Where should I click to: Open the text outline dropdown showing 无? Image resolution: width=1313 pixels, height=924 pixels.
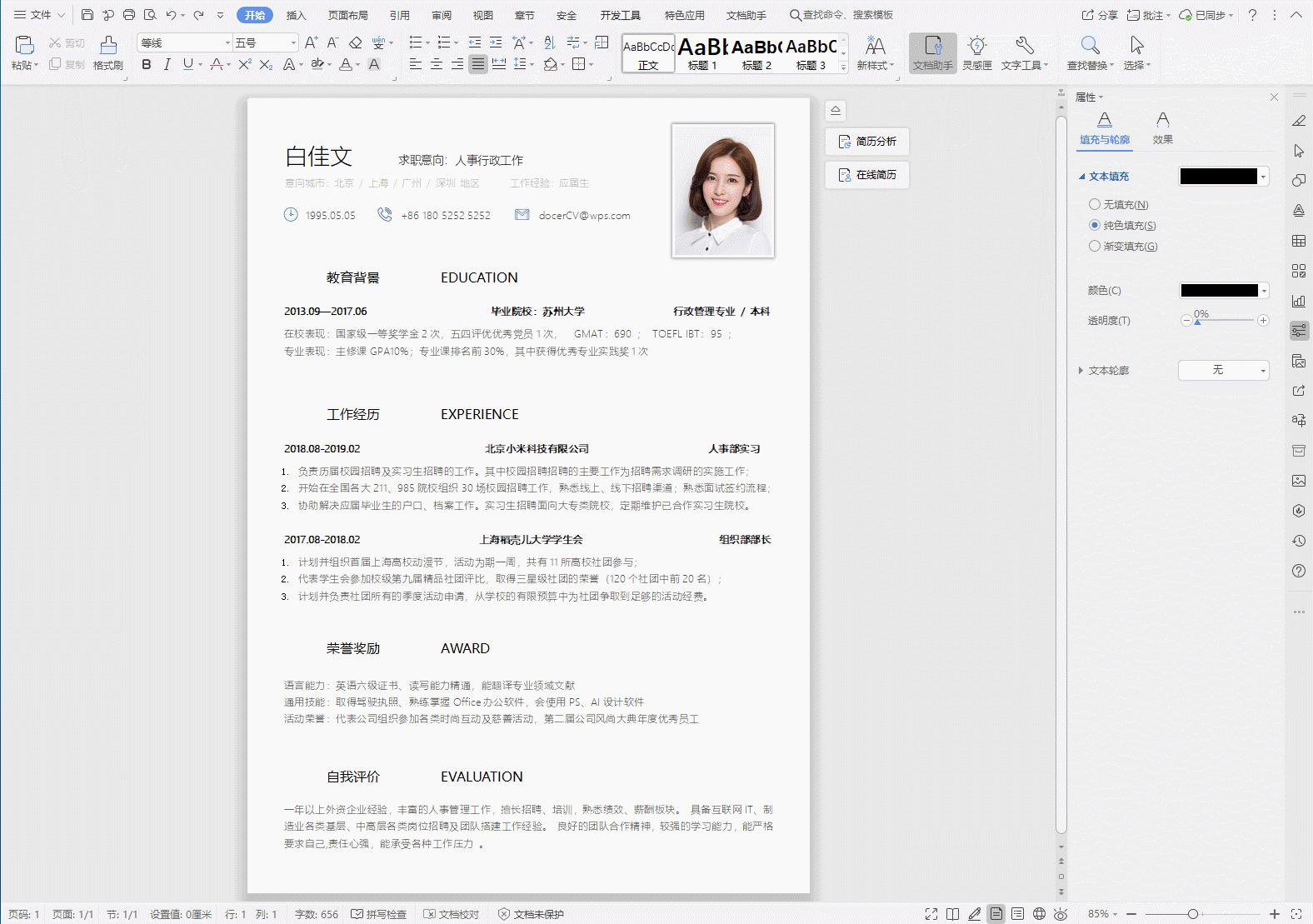click(1223, 370)
